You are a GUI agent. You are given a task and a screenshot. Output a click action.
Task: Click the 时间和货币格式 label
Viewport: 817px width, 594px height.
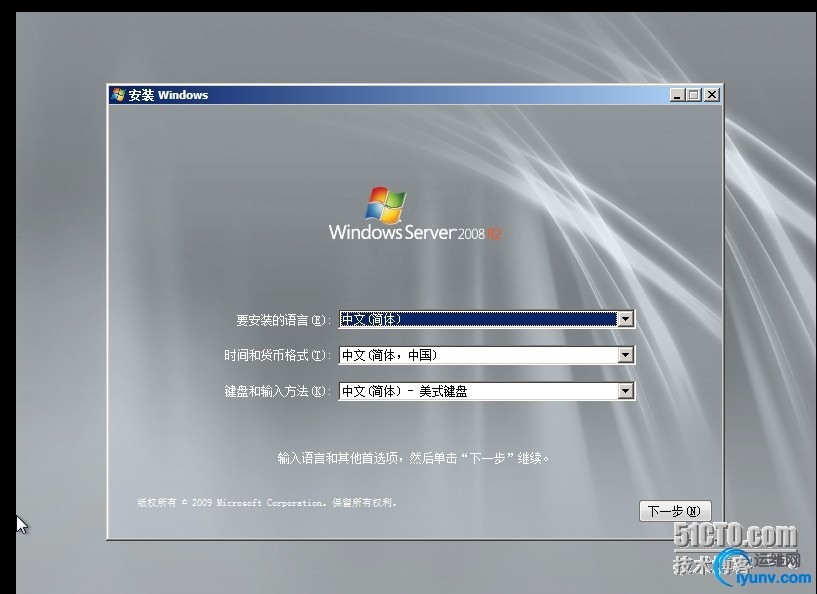coord(277,356)
